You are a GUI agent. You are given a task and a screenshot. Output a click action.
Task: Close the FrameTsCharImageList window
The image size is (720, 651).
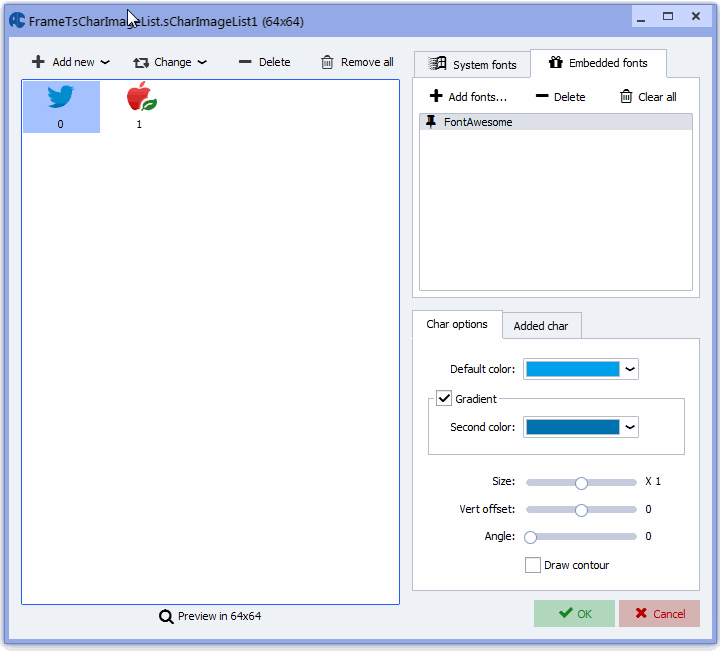tap(696, 17)
